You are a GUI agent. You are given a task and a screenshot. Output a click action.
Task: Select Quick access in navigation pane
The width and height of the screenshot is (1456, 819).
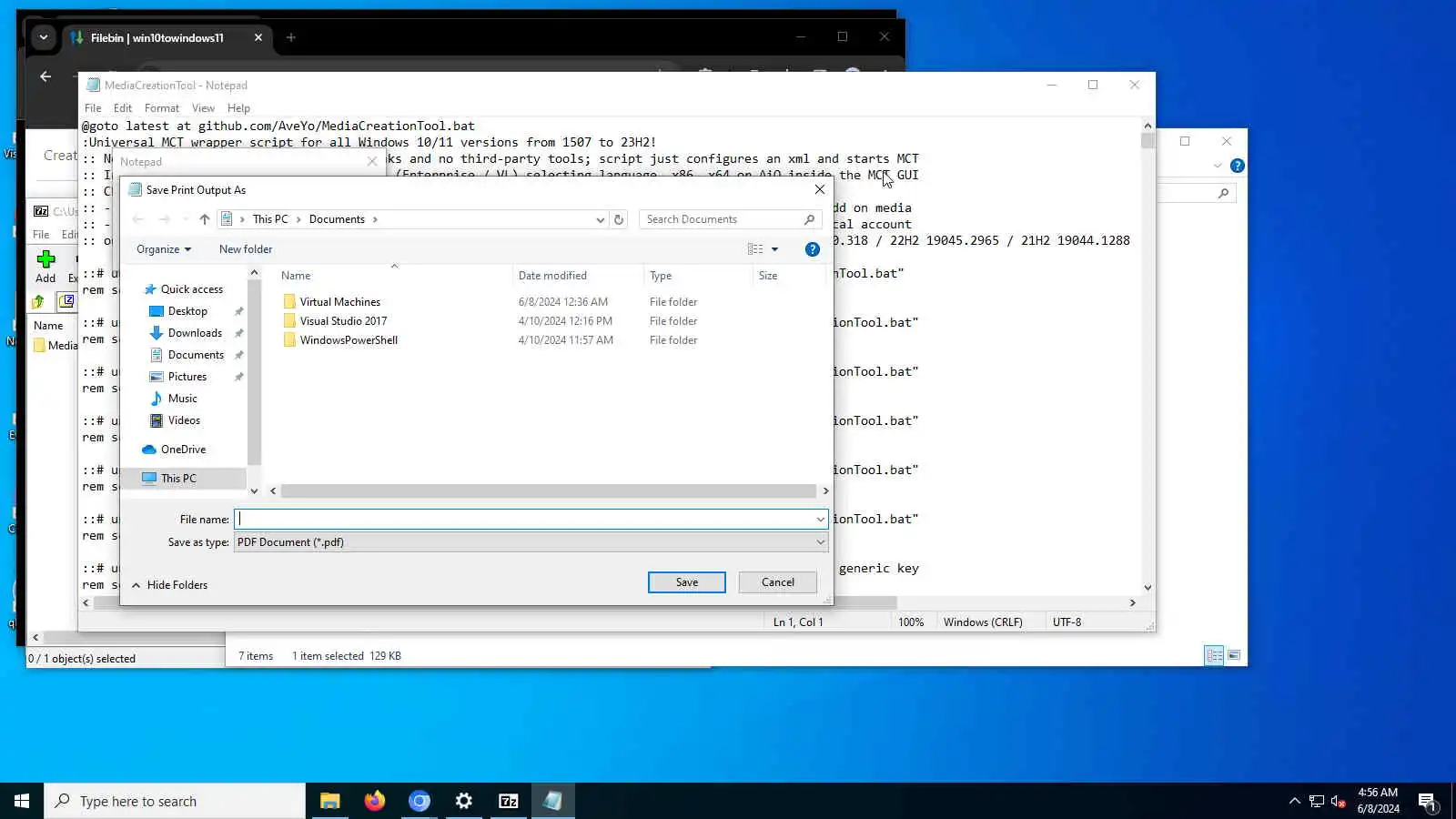191,289
